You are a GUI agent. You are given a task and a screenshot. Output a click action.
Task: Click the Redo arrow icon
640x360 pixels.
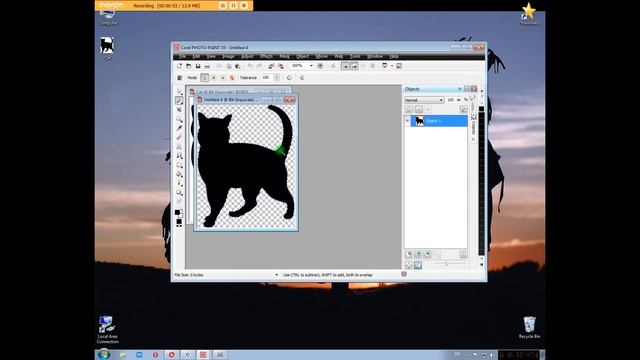[x=259, y=66]
